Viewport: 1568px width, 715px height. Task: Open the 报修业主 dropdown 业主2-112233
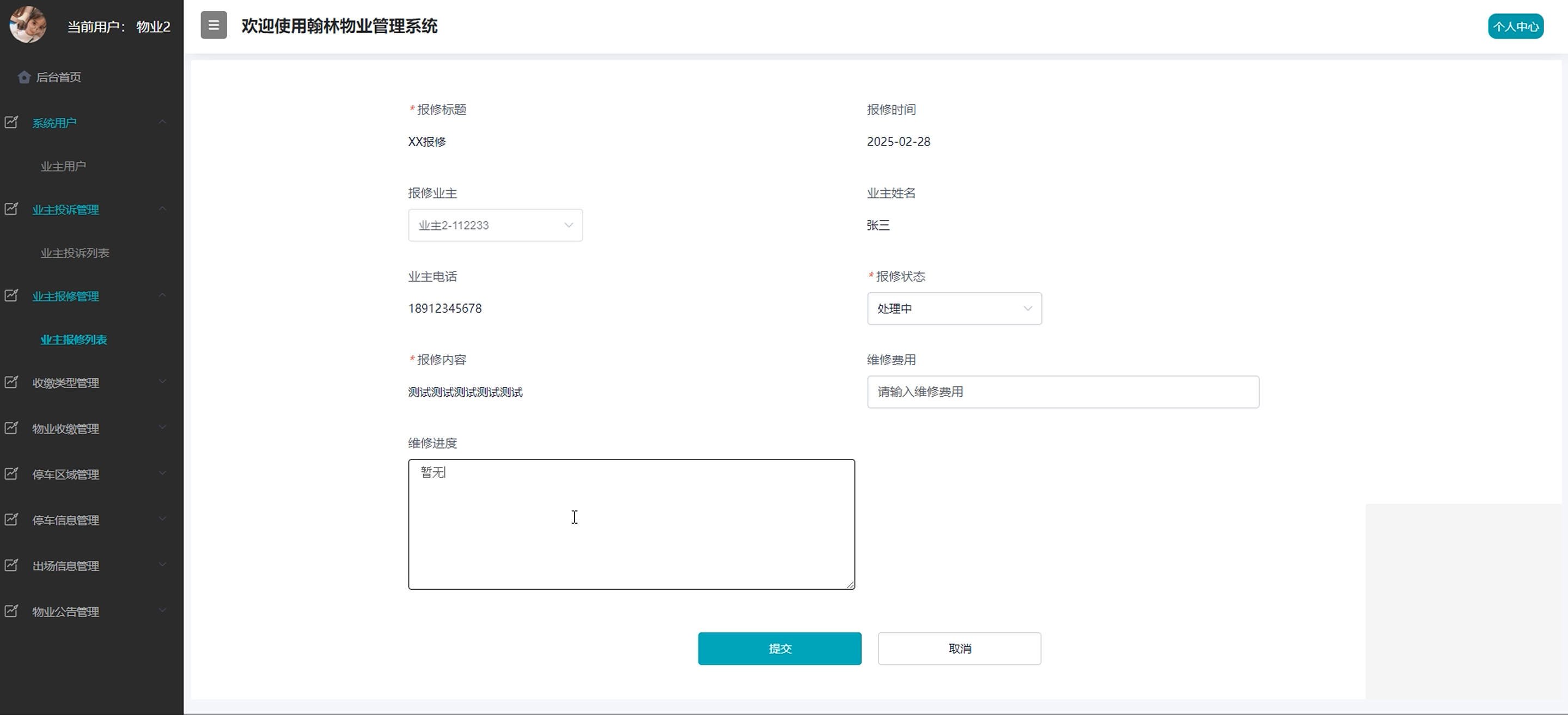(x=495, y=225)
